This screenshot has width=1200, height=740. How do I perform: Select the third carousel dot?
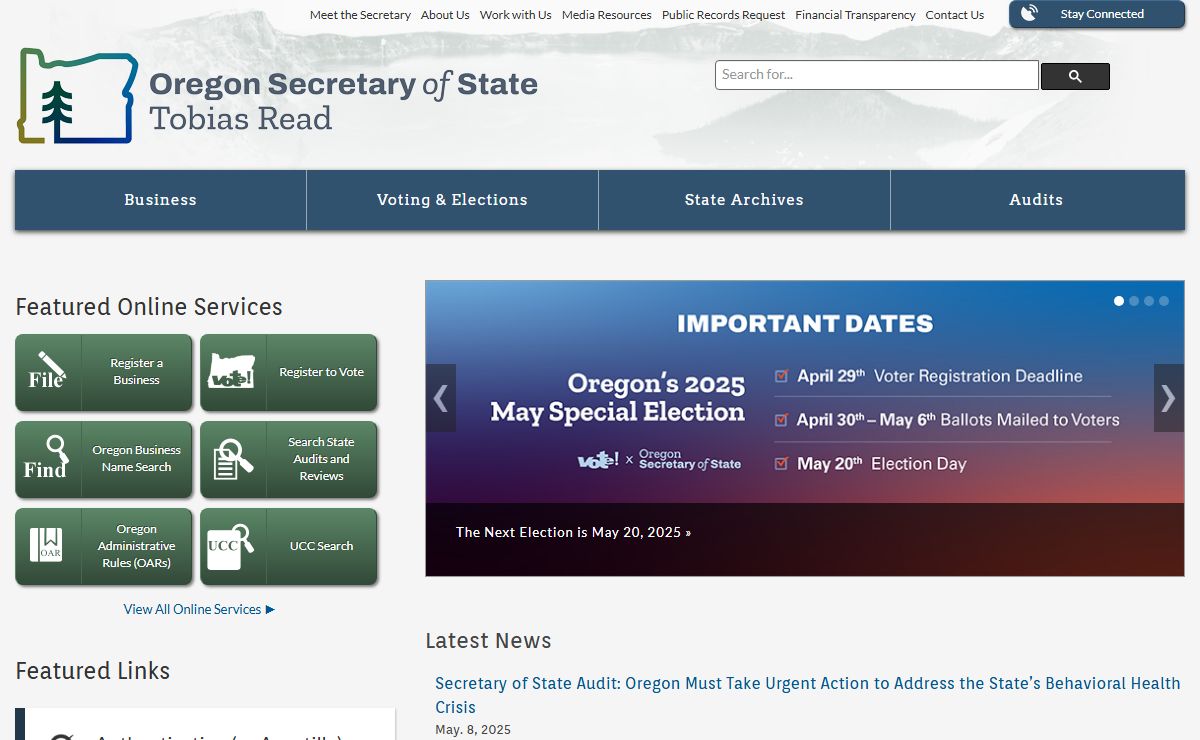(1149, 301)
